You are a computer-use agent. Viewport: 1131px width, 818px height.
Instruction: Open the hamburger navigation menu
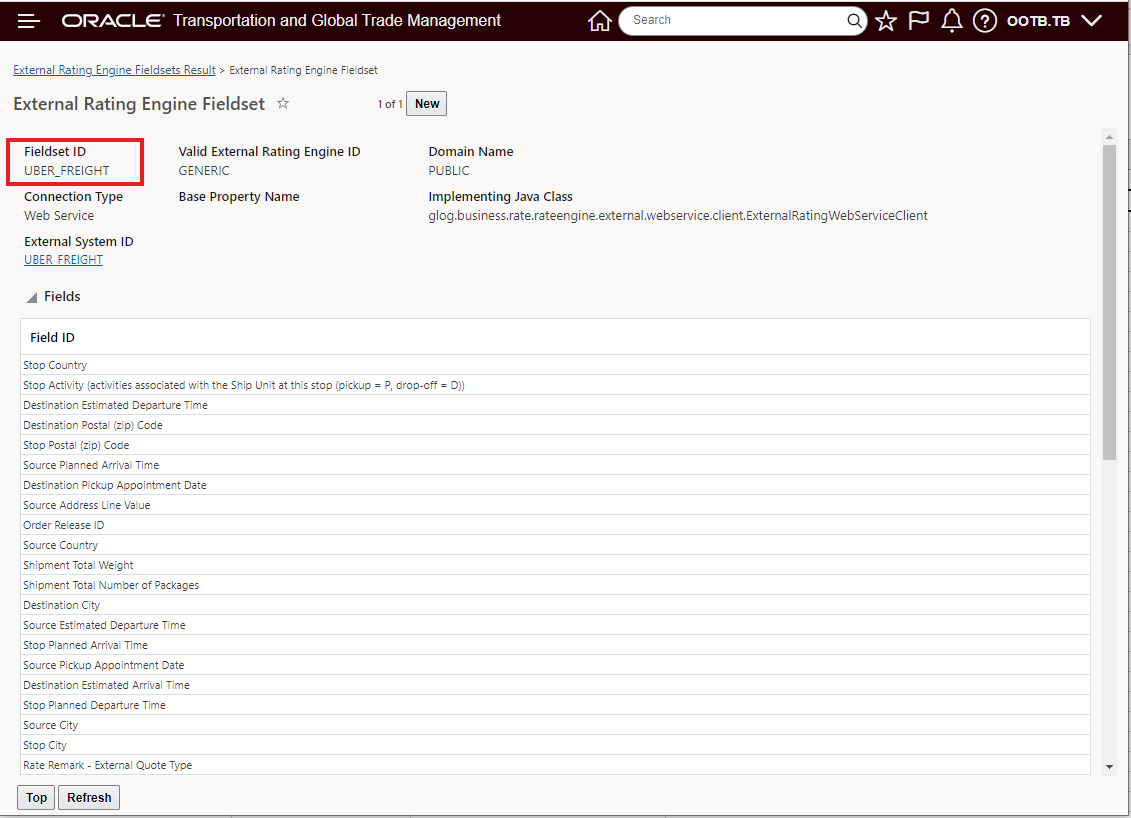(x=29, y=21)
